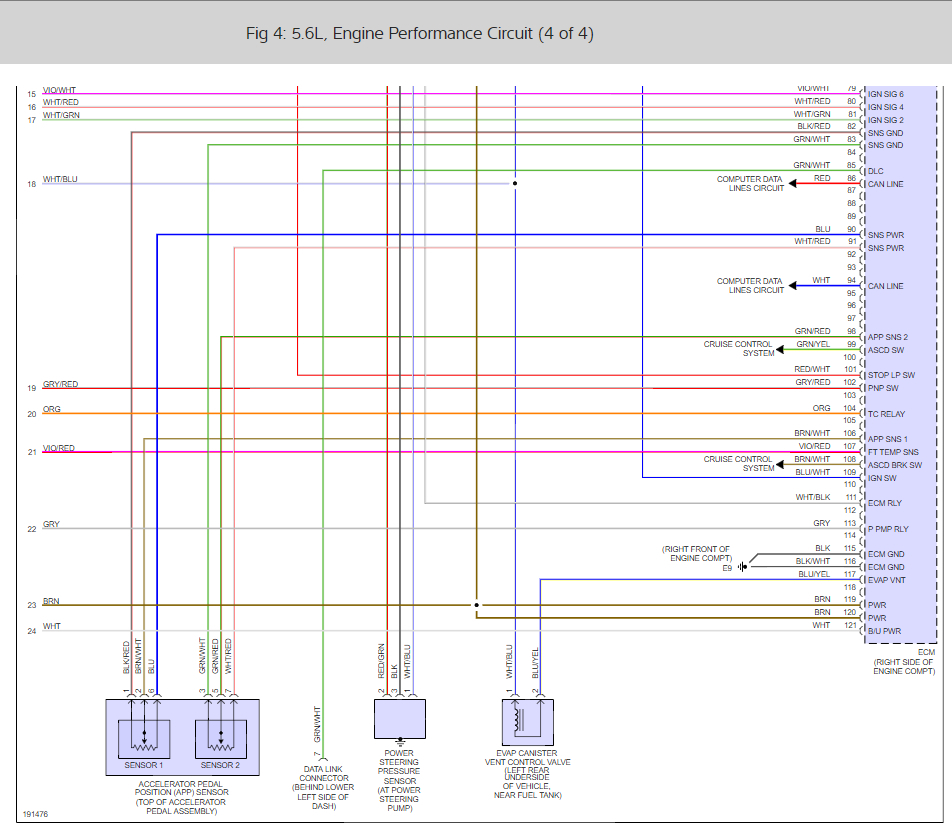Select the SENSOR 2 potentiometer symbol

point(220,739)
